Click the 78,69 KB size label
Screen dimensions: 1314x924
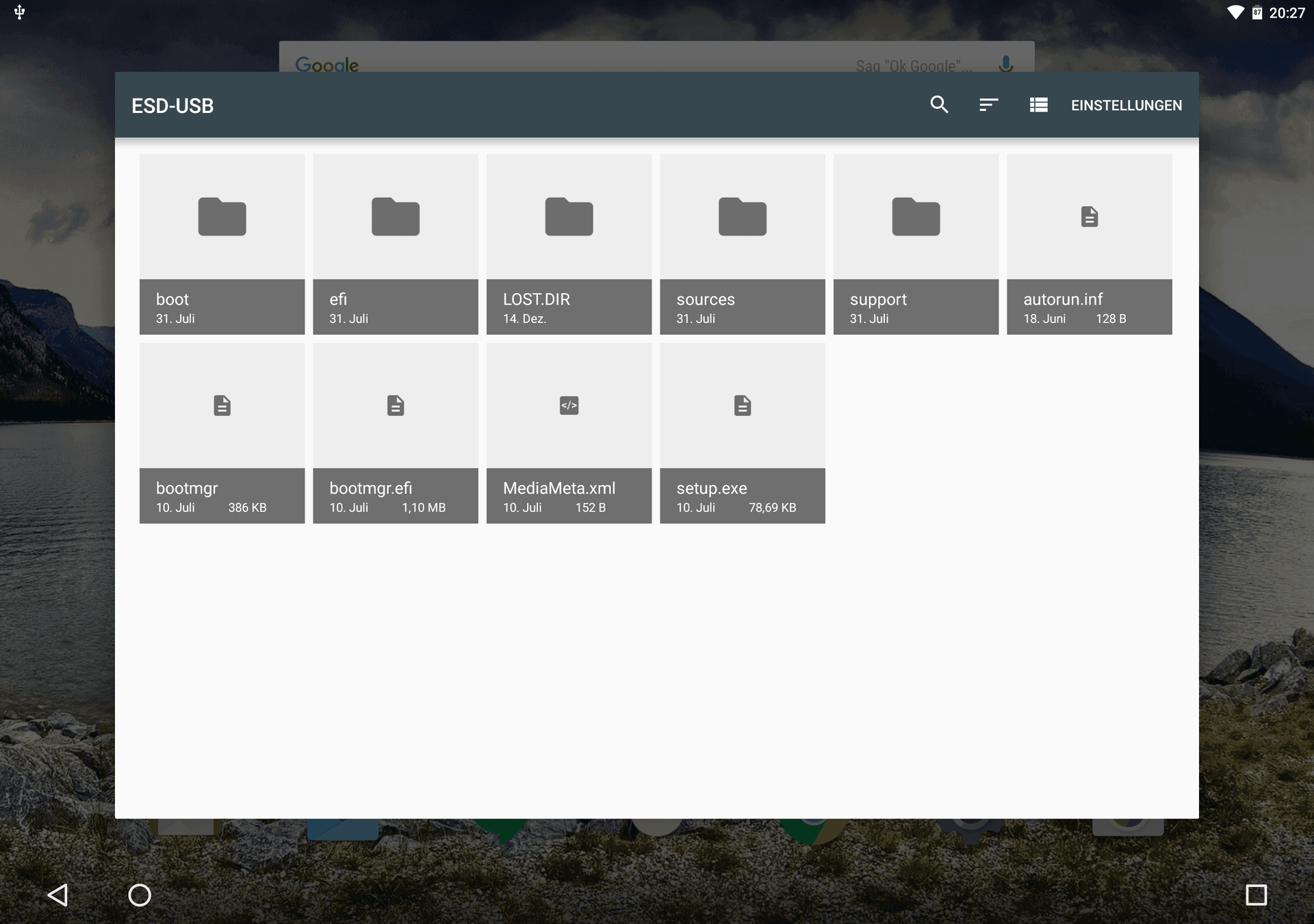[772, 508]
